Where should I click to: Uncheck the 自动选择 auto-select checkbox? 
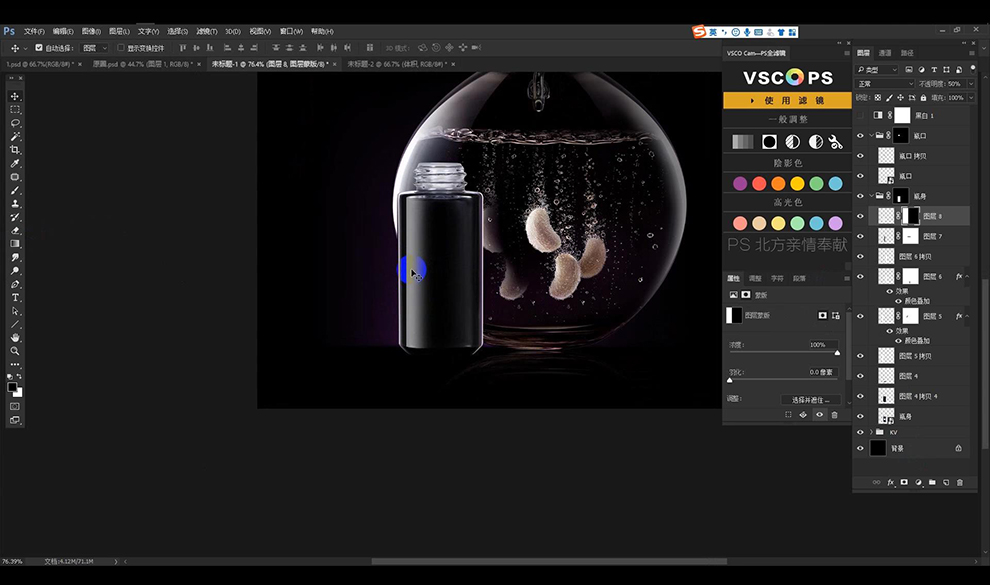39,47
